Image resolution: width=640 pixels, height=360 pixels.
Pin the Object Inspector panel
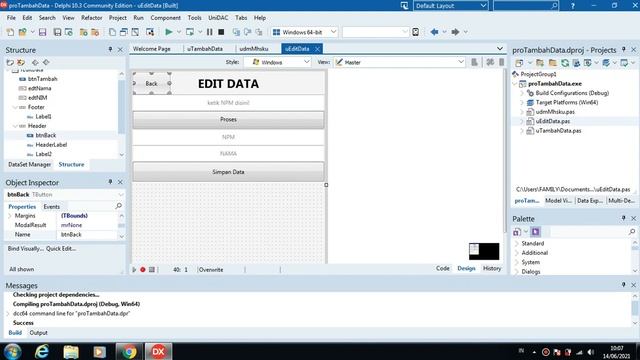tap(110, 182)
